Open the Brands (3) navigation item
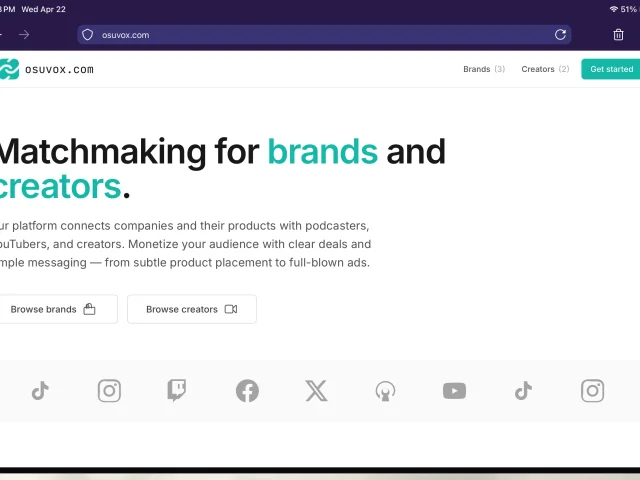 (x=484, y=69)
